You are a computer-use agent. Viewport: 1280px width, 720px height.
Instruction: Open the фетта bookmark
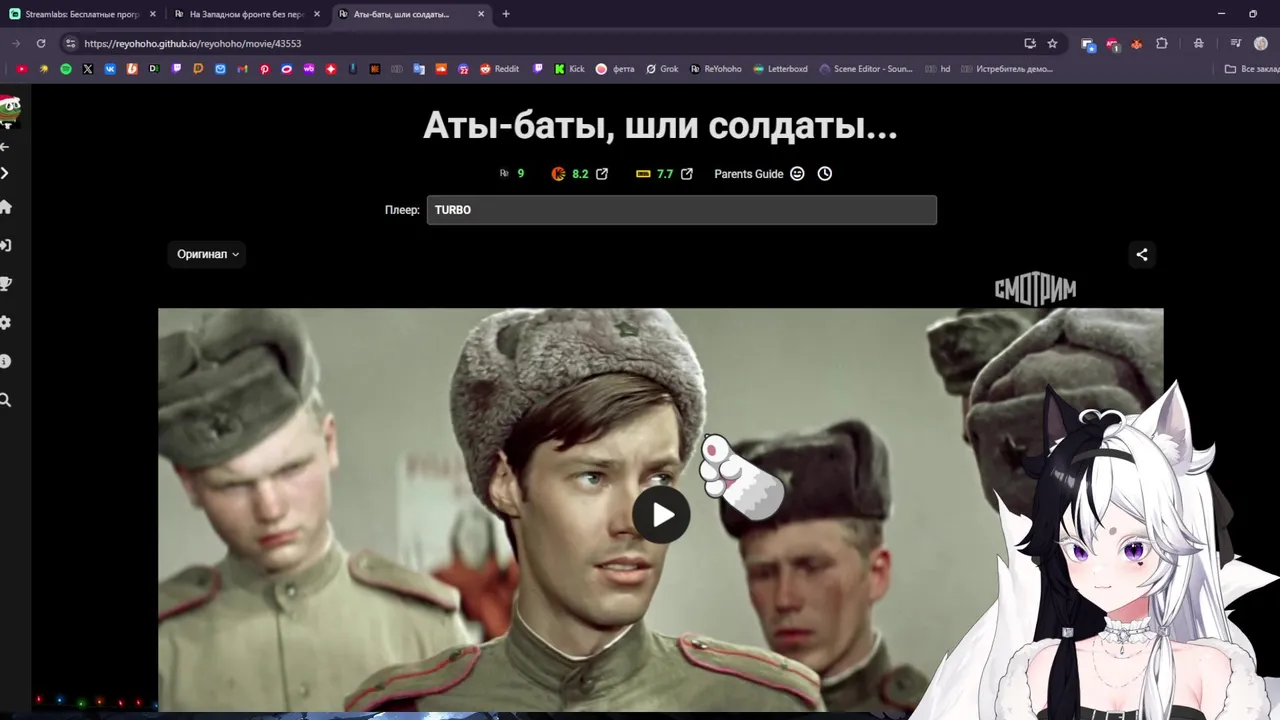(615, 69)
